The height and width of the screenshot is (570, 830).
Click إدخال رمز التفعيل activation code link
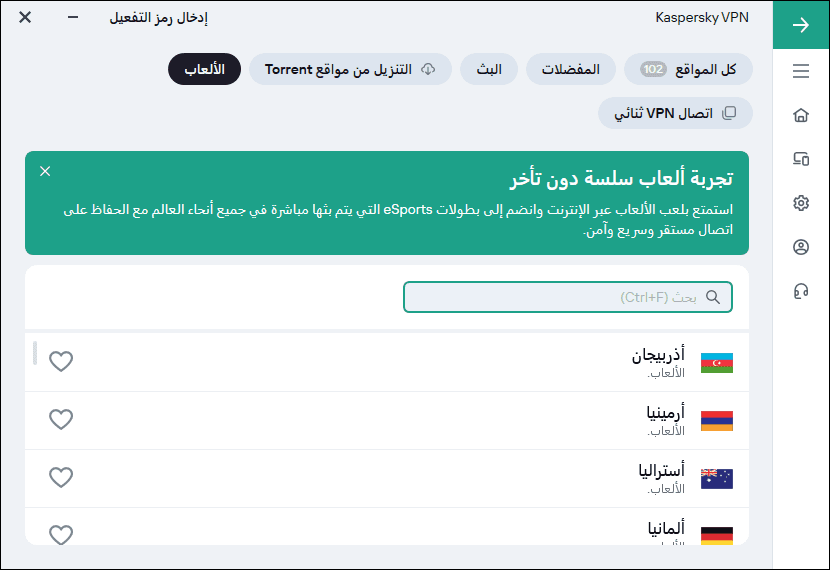click(158, 18)
